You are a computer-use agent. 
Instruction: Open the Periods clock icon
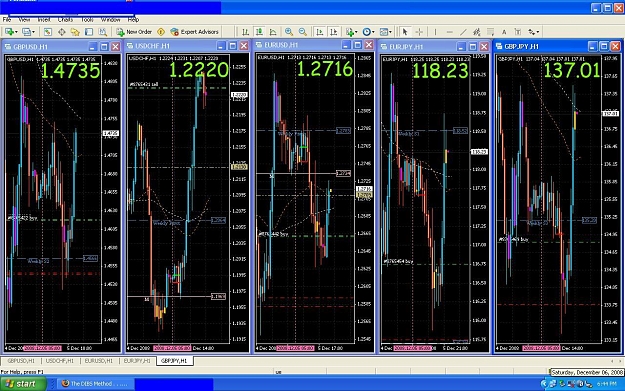click(366, 32)
